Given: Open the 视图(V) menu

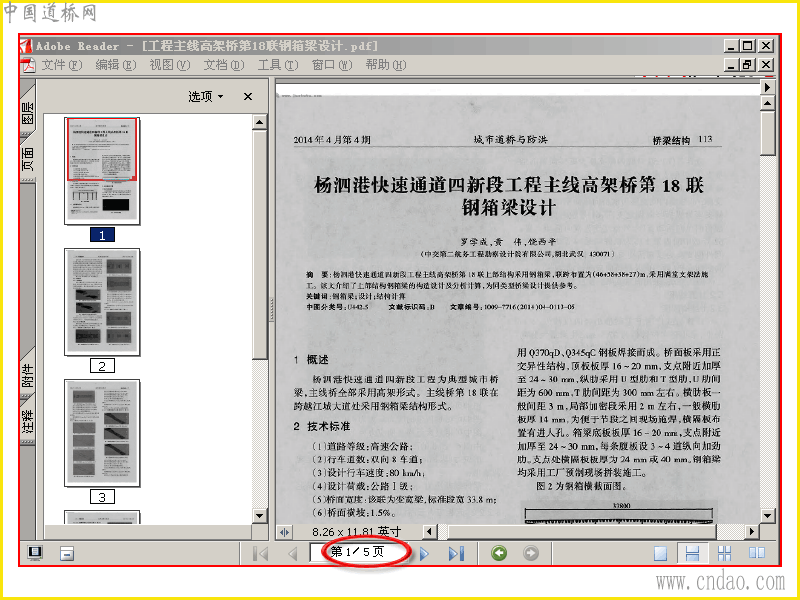Looking at the screenshot, I should [x=169, y=65].
